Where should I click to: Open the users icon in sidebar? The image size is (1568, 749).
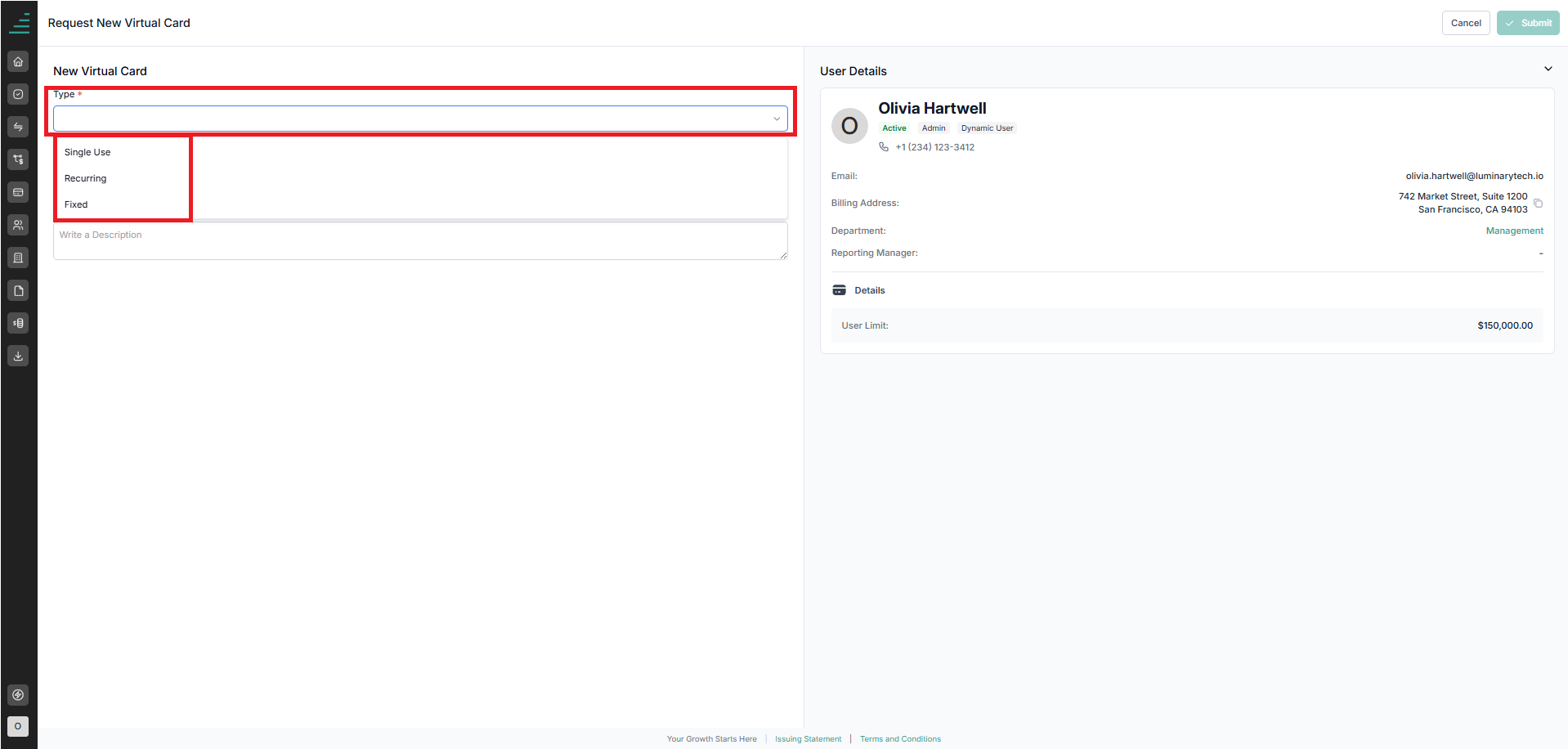18,225
